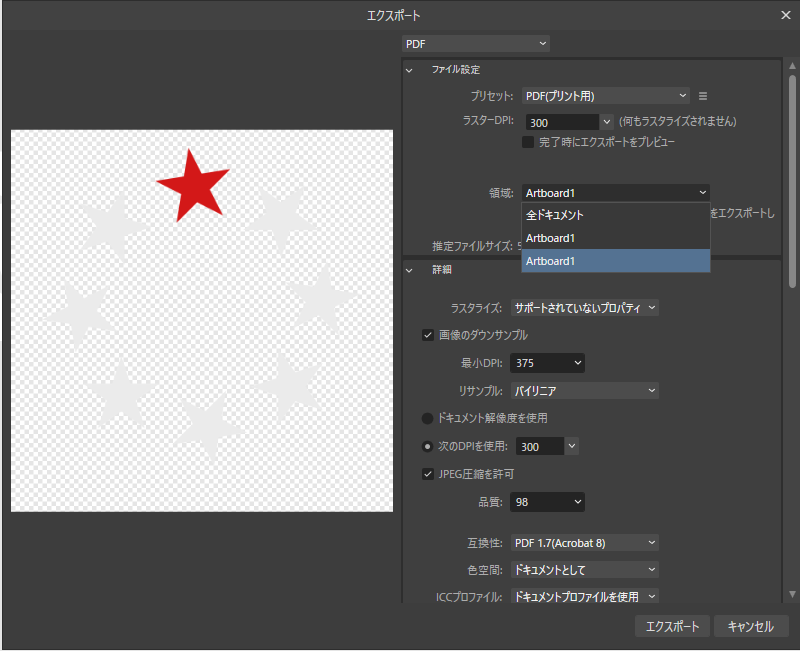Viewport: 800px width, 651px height.
Task: Enable 完了時にエクスポートをプレビュー checkbox
Action: 528,143
